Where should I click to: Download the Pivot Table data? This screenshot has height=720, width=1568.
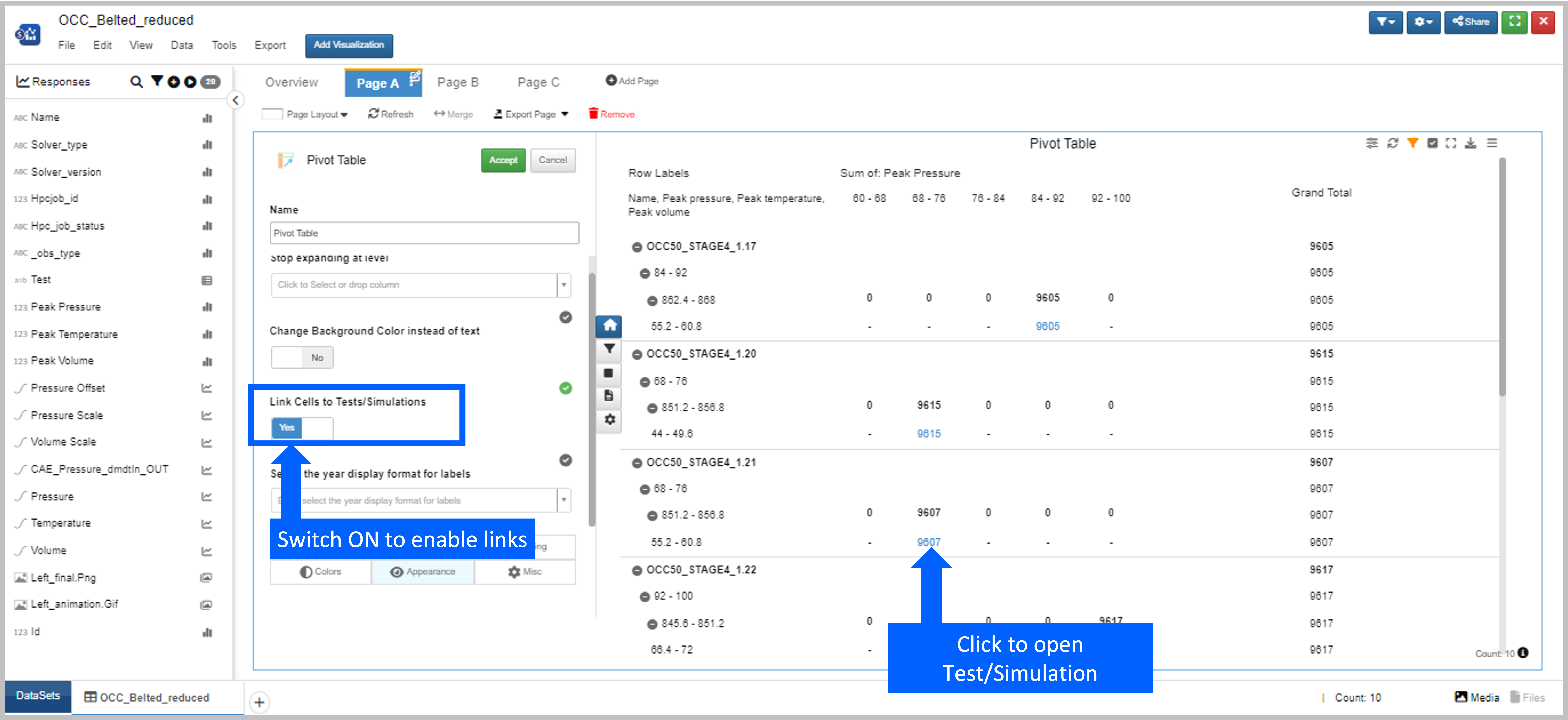(1471, 143)
